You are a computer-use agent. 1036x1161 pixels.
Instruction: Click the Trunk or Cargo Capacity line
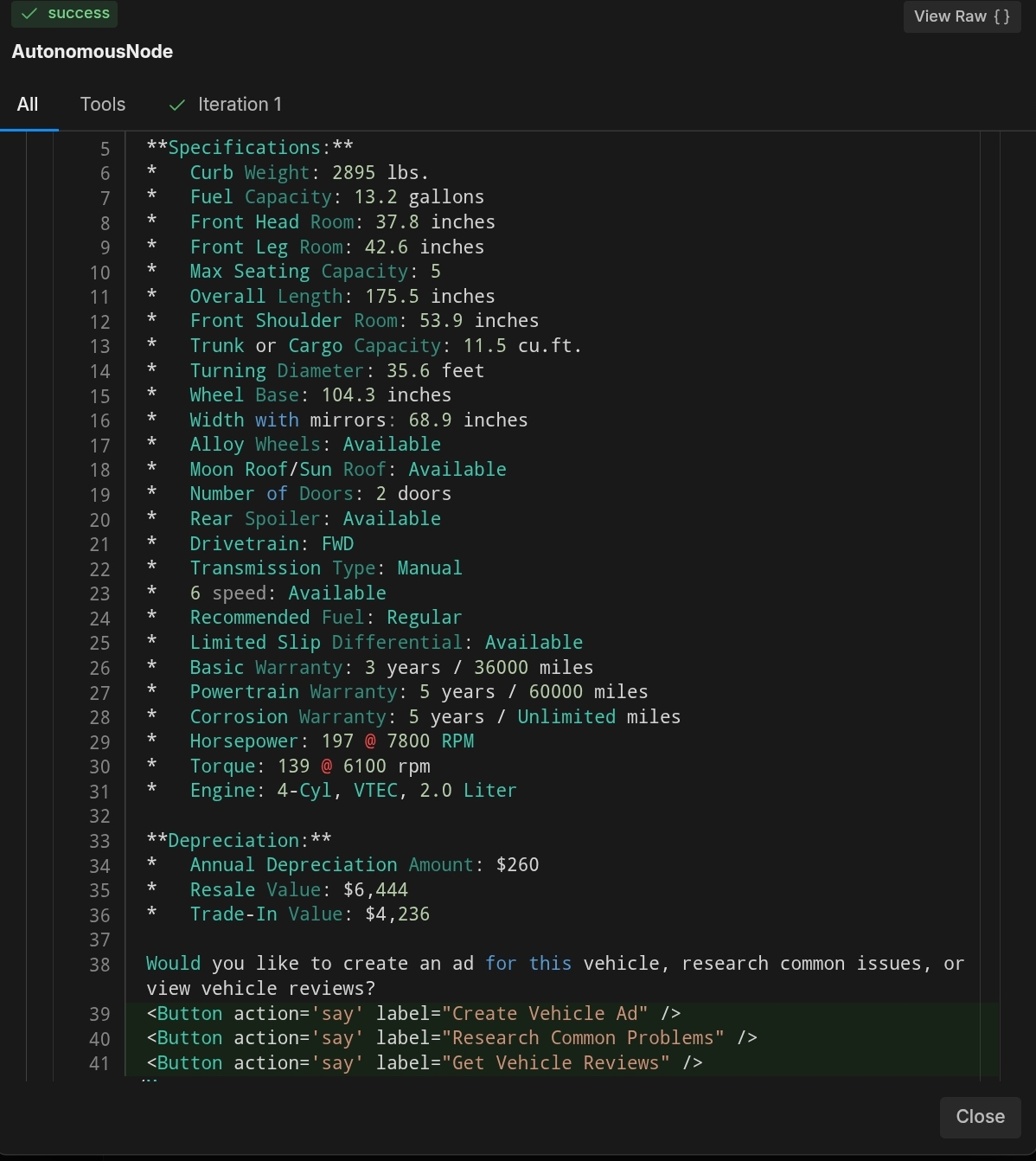click(x=364, y=346)
